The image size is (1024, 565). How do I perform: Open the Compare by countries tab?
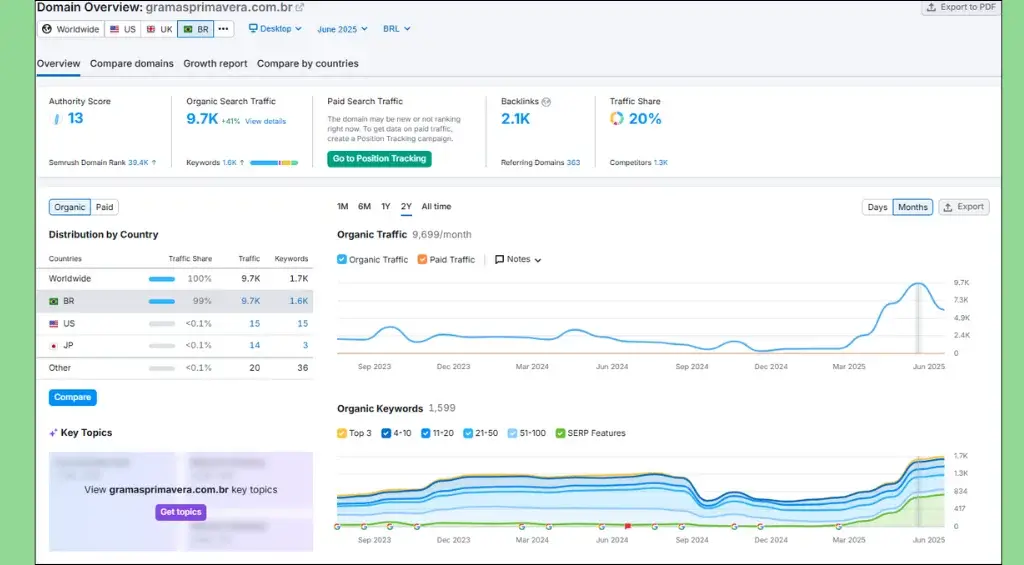tap(308, 63)
